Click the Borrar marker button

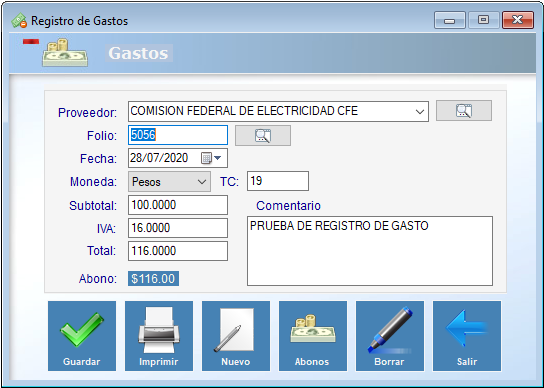tap(390, 336)
